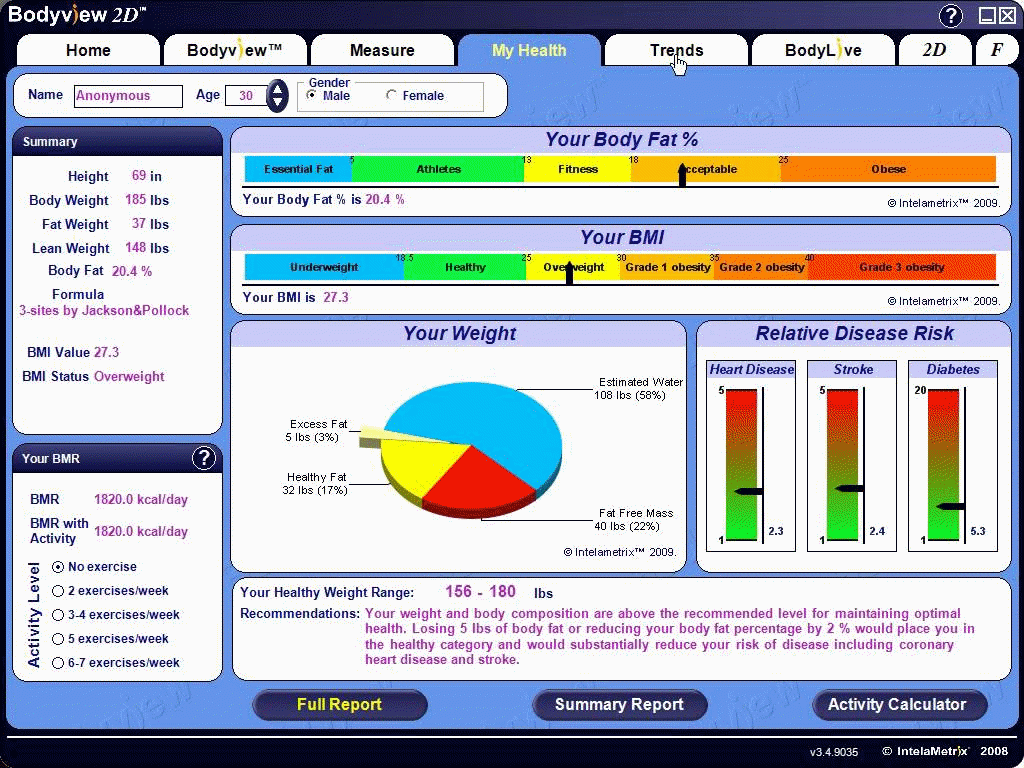Screen dimensions: 1024x768
Task: Click the Age value field
Action: click(x=246, y=96)
